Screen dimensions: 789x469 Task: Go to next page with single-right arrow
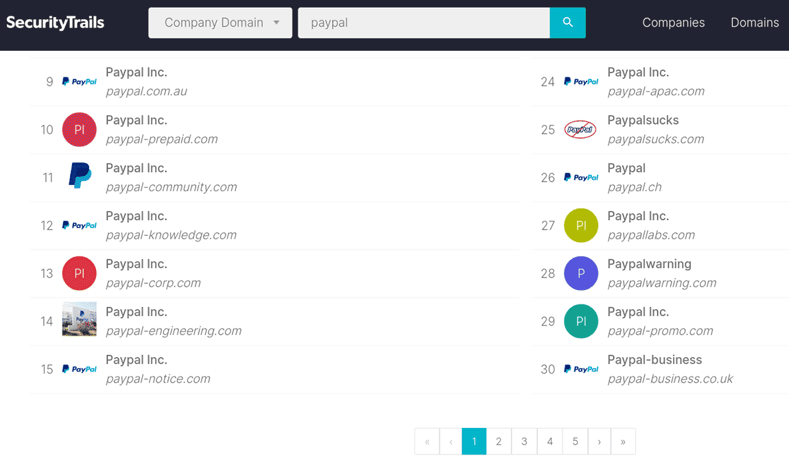click(599, 441)
